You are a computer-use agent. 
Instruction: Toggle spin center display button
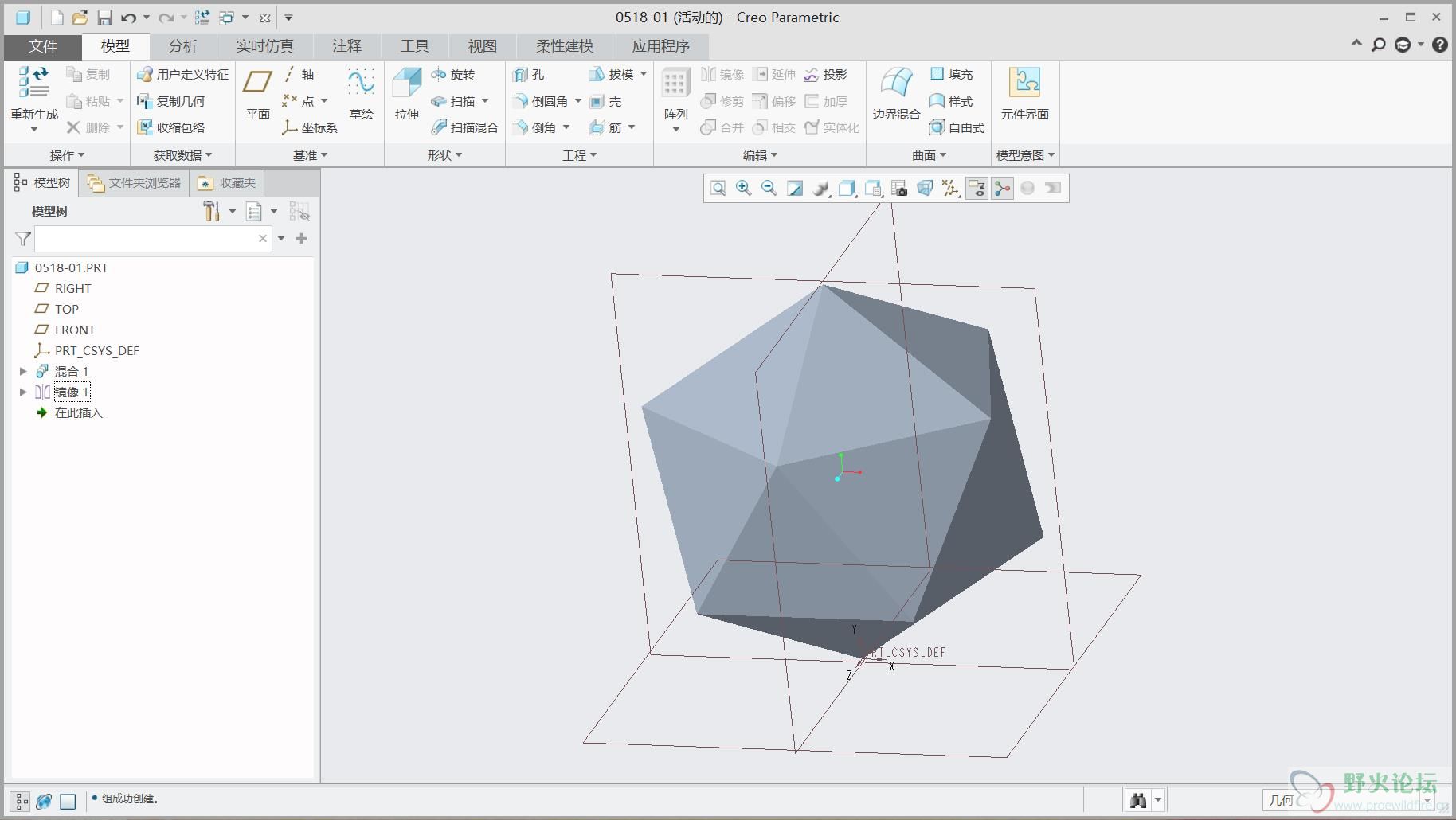click(1002, 189)
